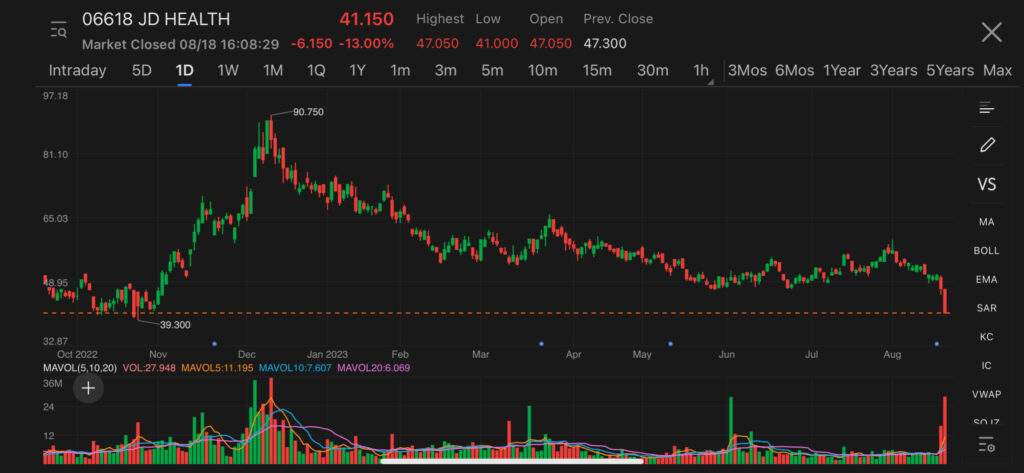The width and height of the screenshot is (1024, 473).
Task: Select the 30m interval tab
Action: point(652,71)
